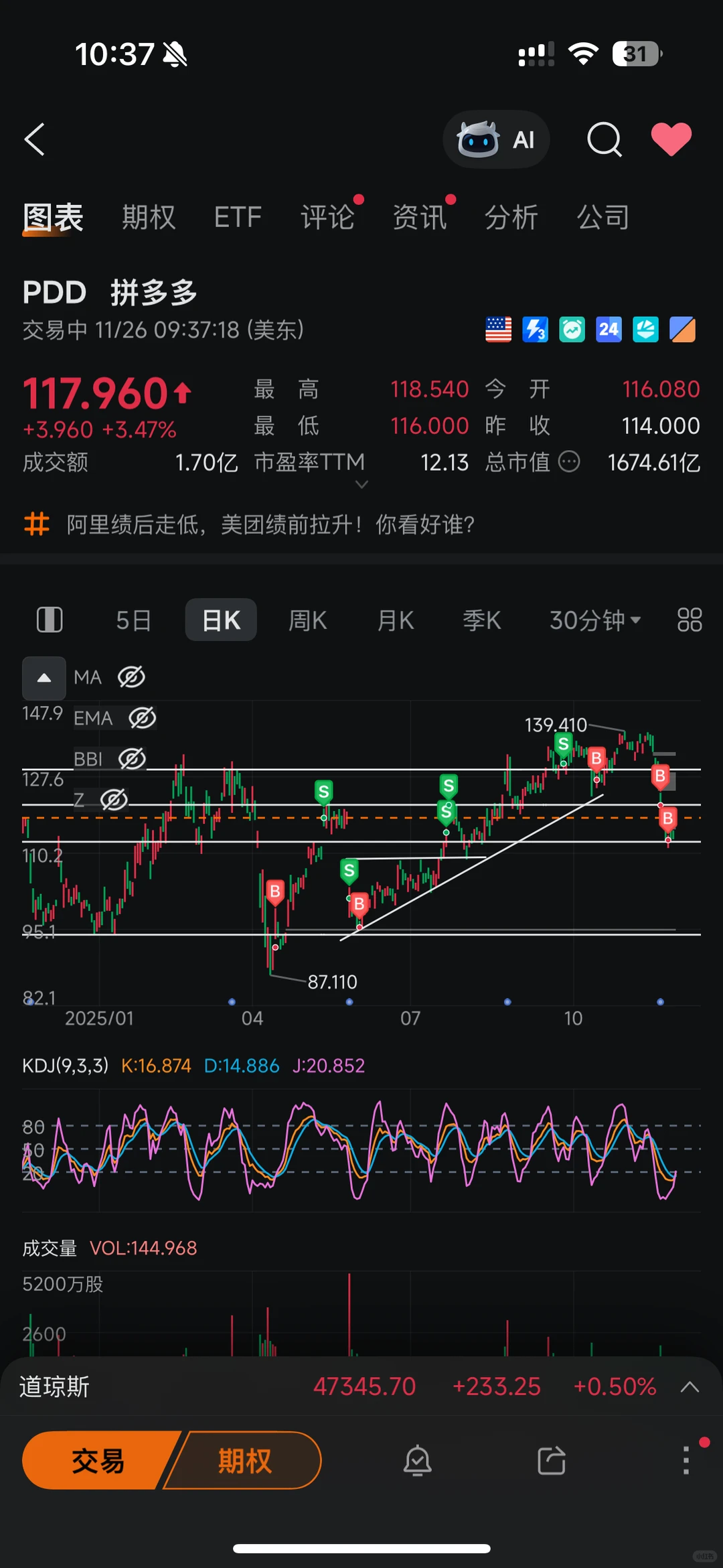723x1568 pixels.
Task: Tap the orange-blue diagonal badge icon
Action: (682, 330)
